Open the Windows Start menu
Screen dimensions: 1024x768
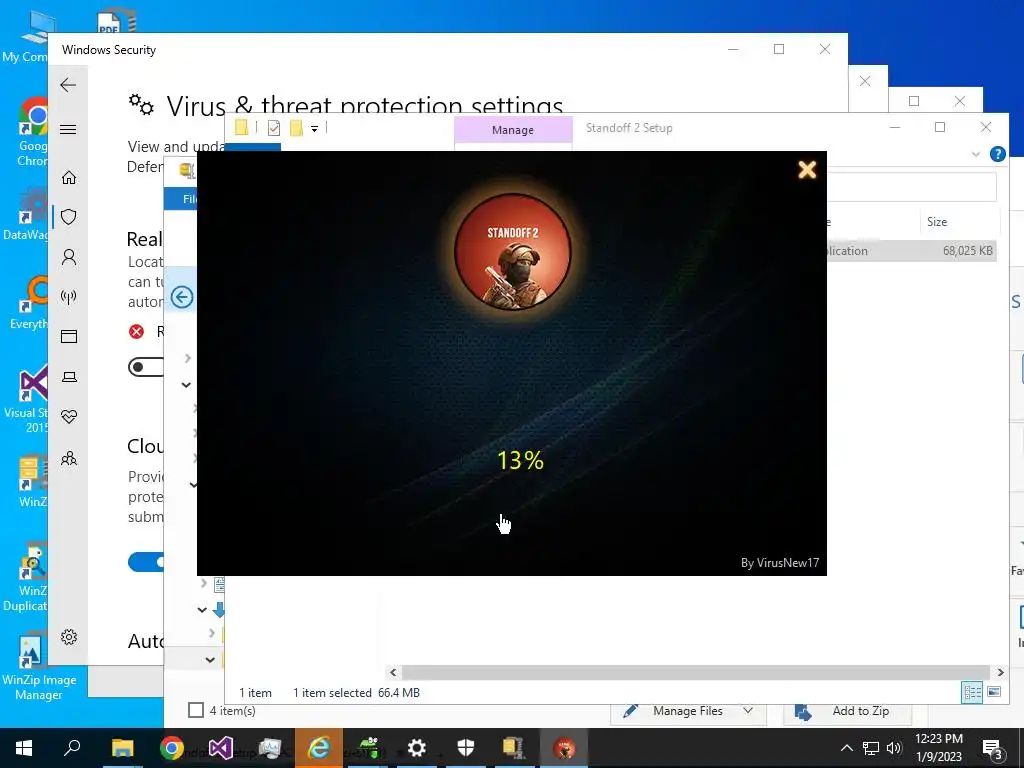click(x=24, y=748)
